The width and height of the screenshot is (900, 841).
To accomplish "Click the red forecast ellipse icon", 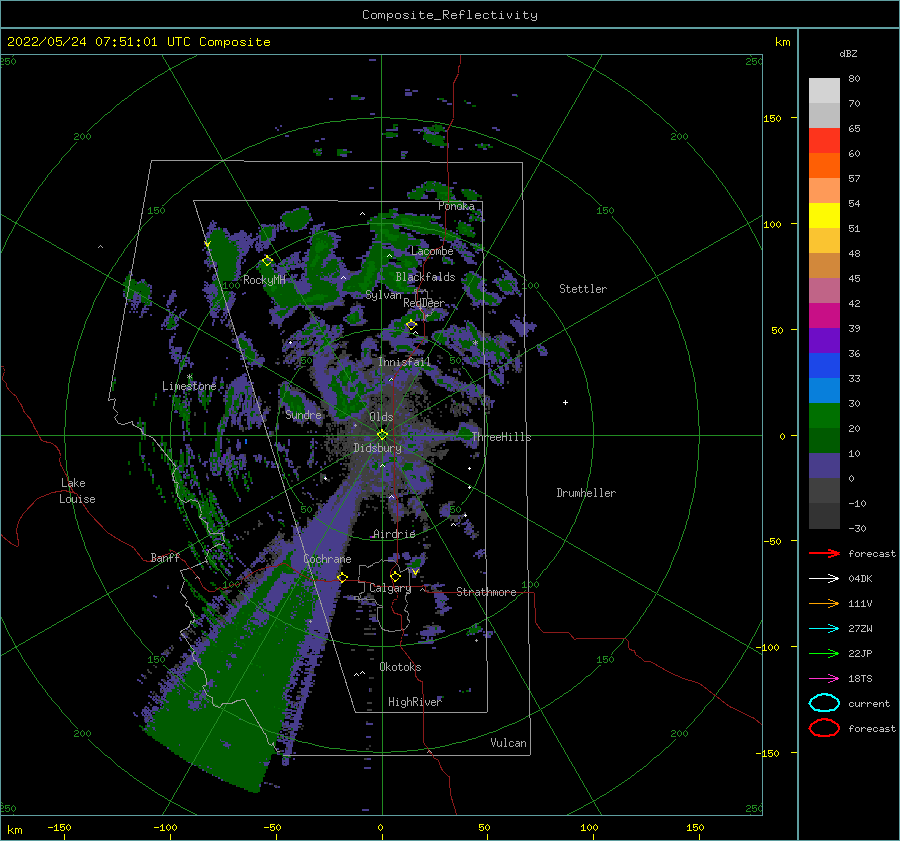I will coord(824,728).
